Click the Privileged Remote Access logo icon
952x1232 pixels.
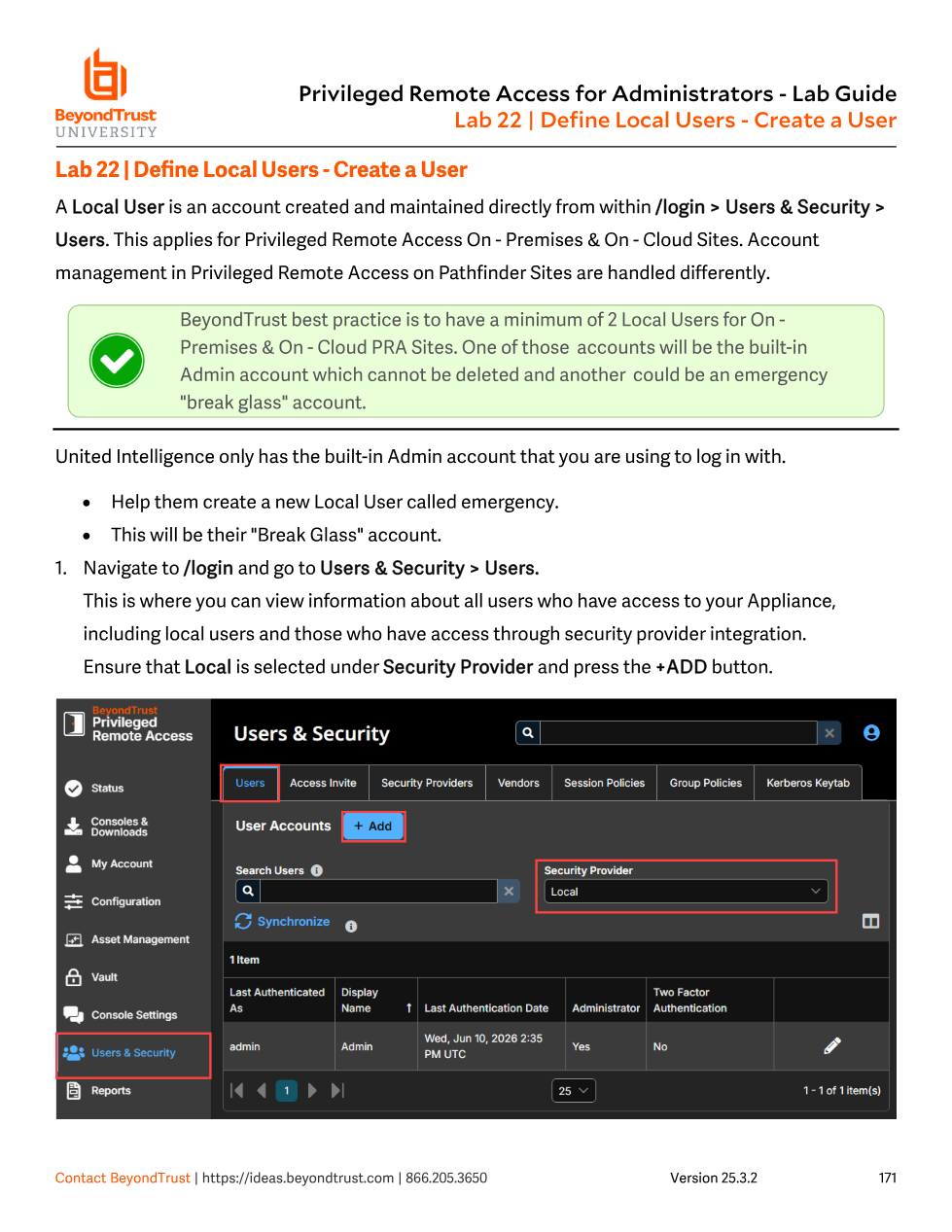coord(75,723)
